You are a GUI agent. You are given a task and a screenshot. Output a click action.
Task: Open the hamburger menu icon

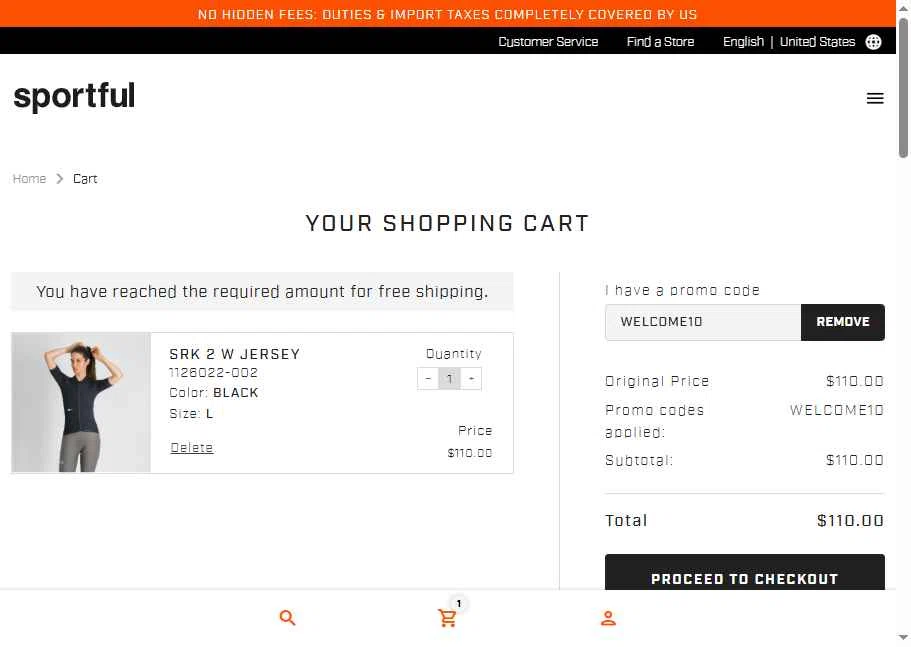pyautogui.click(x=875, y=98)
